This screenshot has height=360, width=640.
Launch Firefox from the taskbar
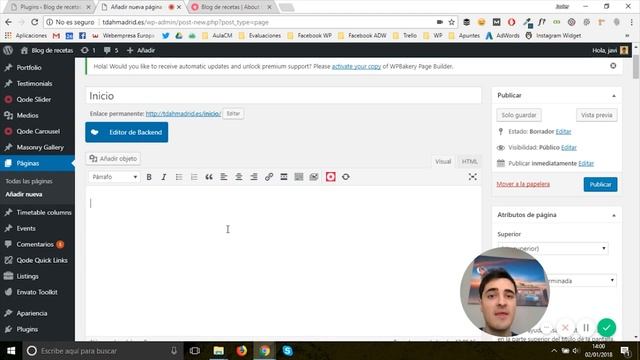point(242,351)
